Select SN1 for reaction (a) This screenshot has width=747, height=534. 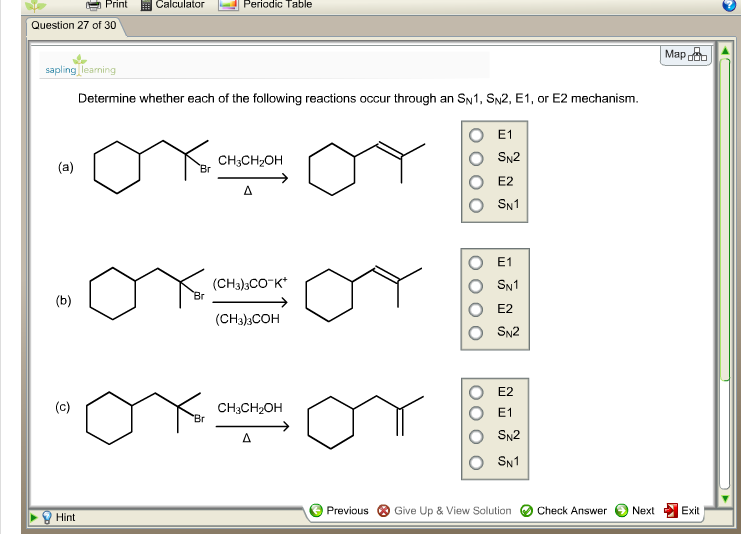[x=476, y=205]
